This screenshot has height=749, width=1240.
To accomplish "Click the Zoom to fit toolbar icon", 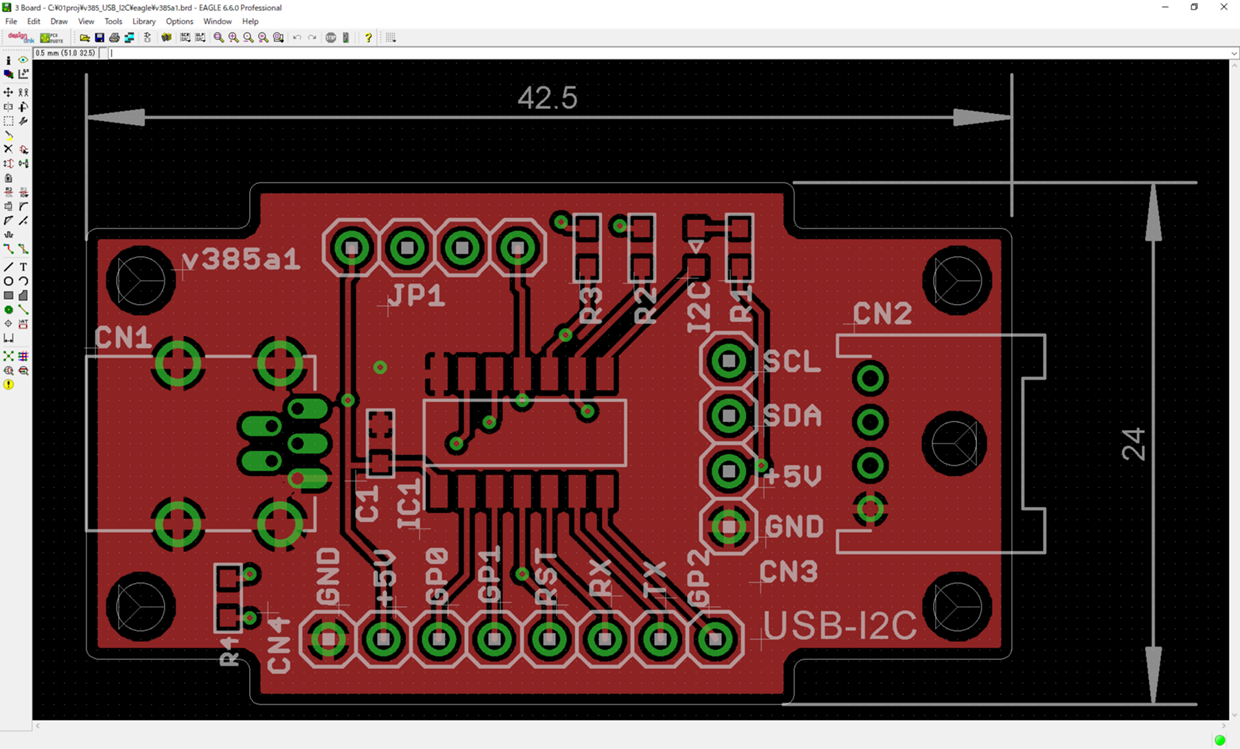I will (218, 38).
